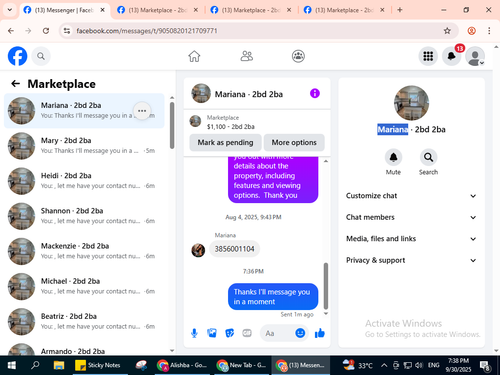
Task: Switch to the second Marketplace browser tab
Action: tap(251, 10)
